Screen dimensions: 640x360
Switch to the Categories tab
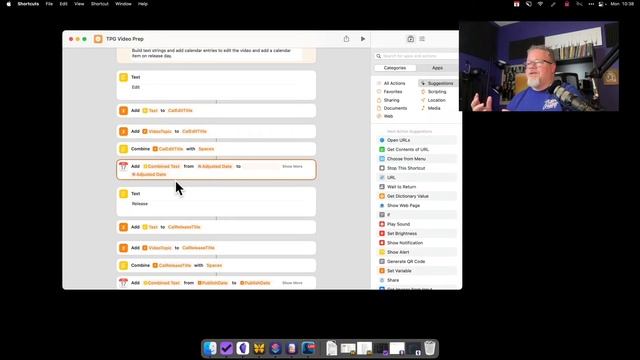(395, 68)
